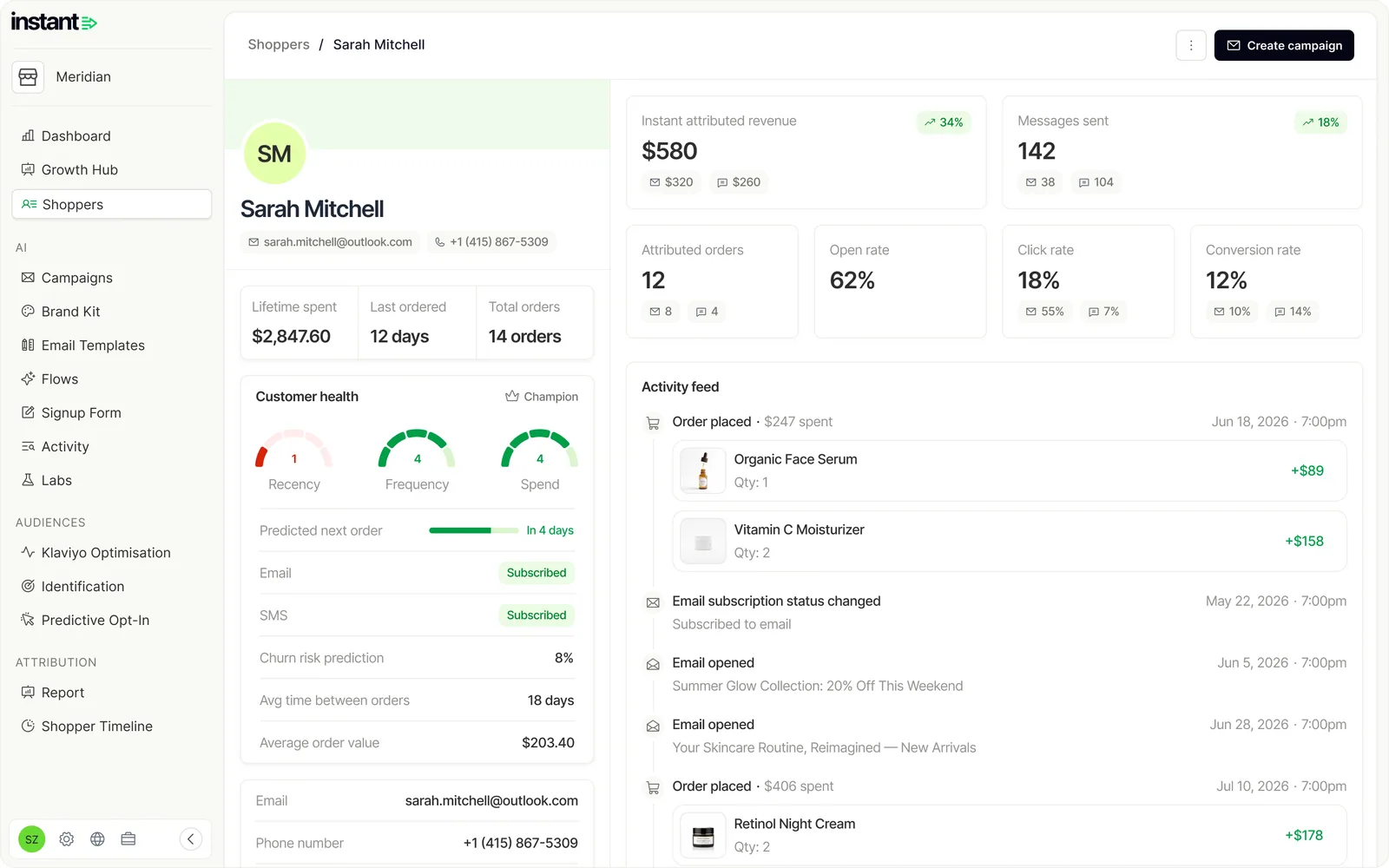Click the $320 email revenue chip
This screenshot has height=868, width=1389.
click(671, 182)
